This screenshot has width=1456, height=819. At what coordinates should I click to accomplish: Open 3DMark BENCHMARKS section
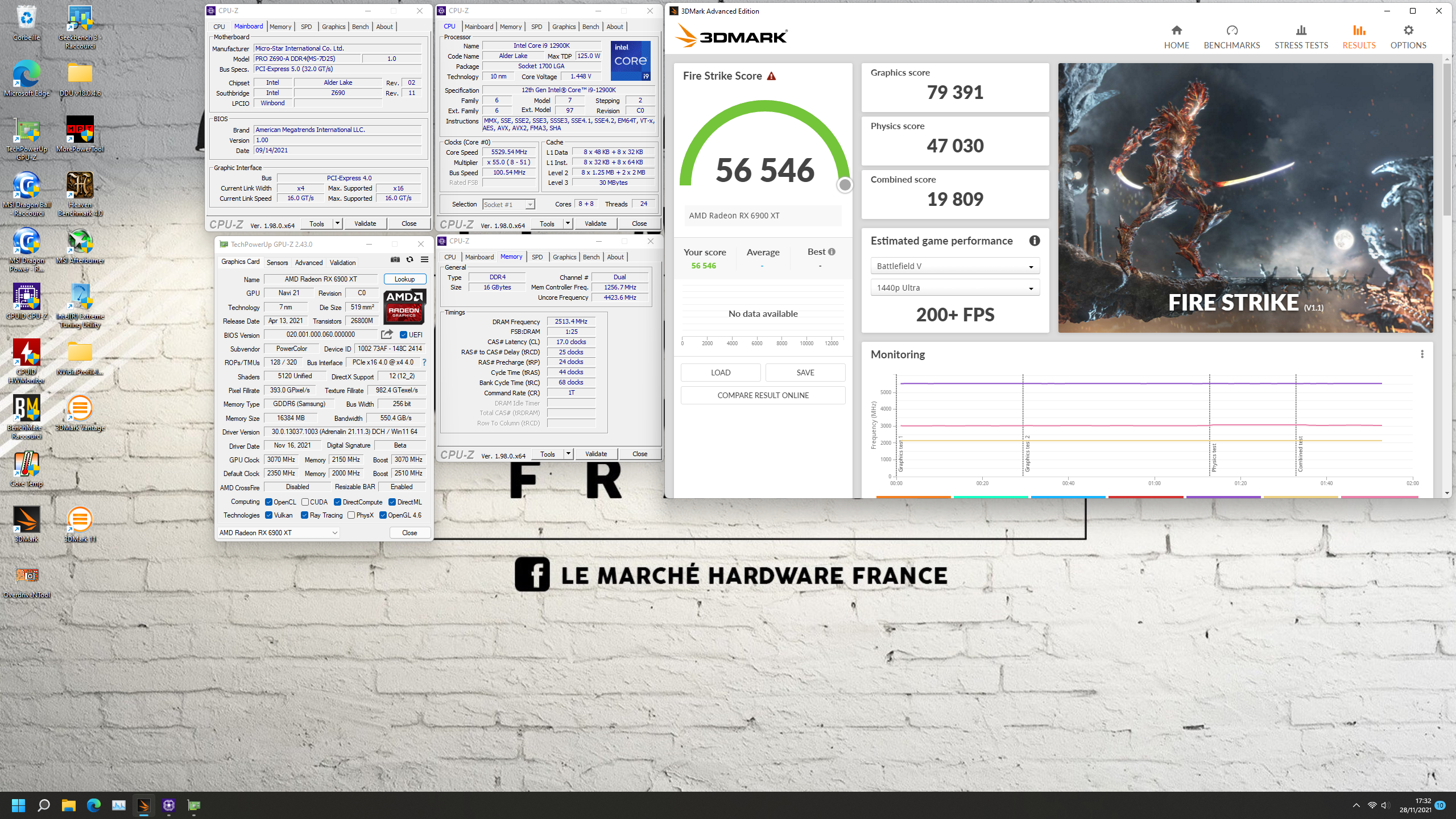1231,37
